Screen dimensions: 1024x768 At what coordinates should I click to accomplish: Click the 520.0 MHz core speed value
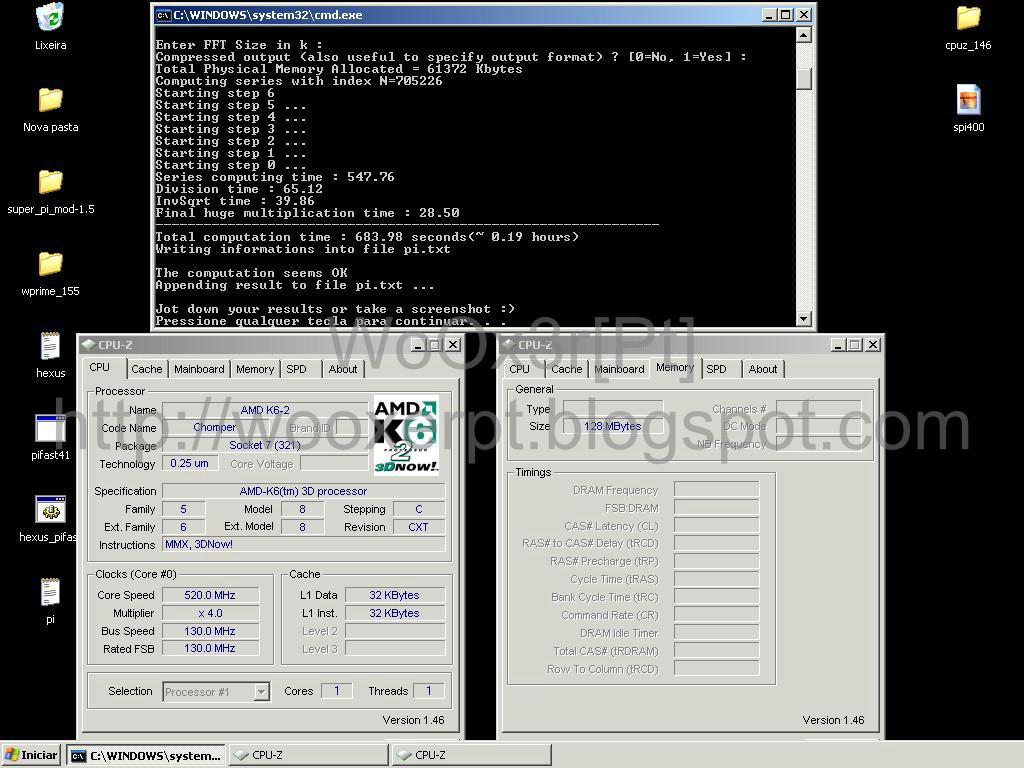(x=210, y=595)
